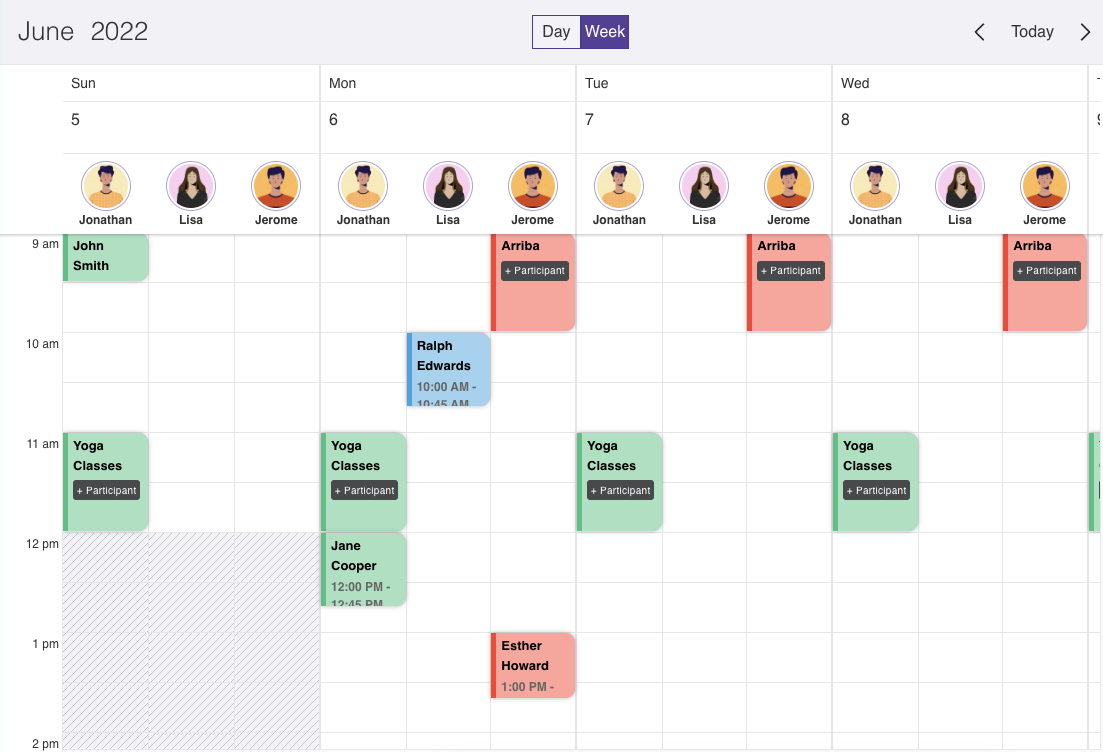This screenshot has width=1103, height=752.
Task: Click Jonathan's avatar under Tuesday 7
Action: click(x=619, y=186)
